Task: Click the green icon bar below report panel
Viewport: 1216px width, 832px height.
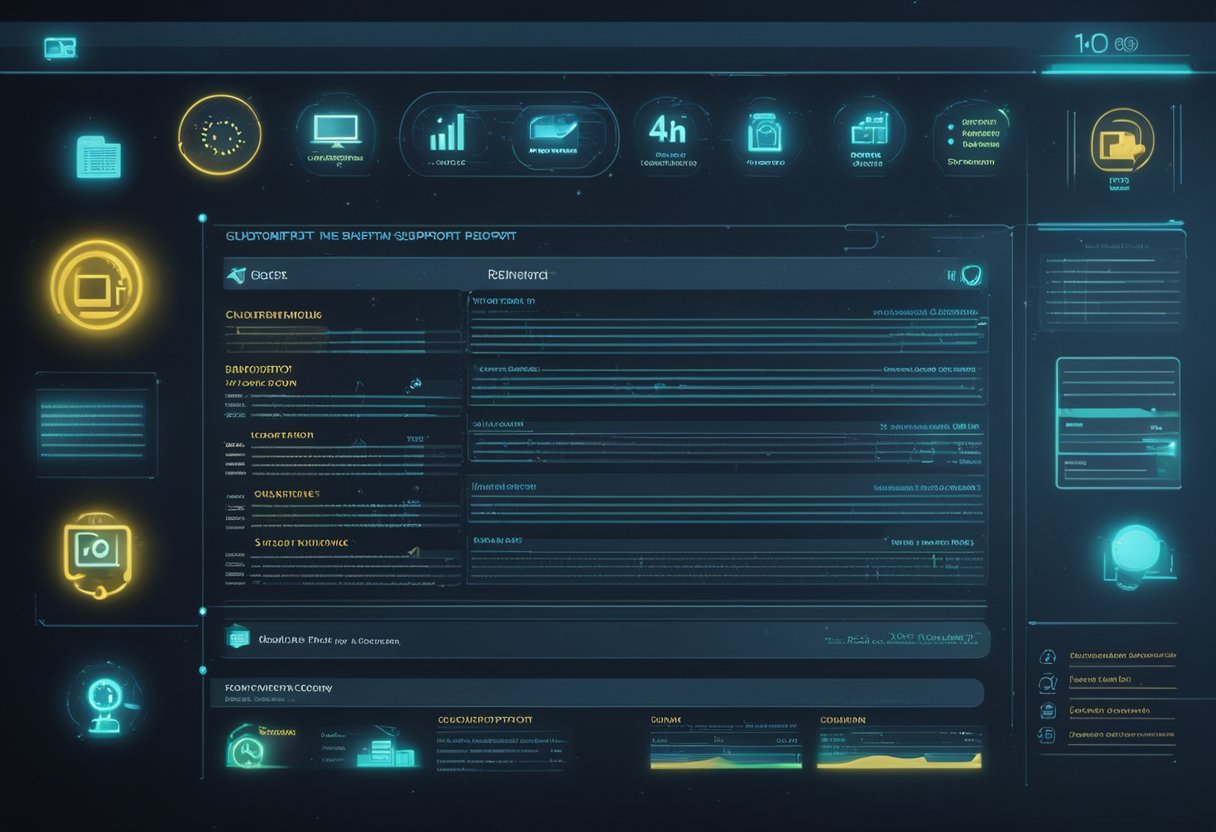Action: (239, 638)
